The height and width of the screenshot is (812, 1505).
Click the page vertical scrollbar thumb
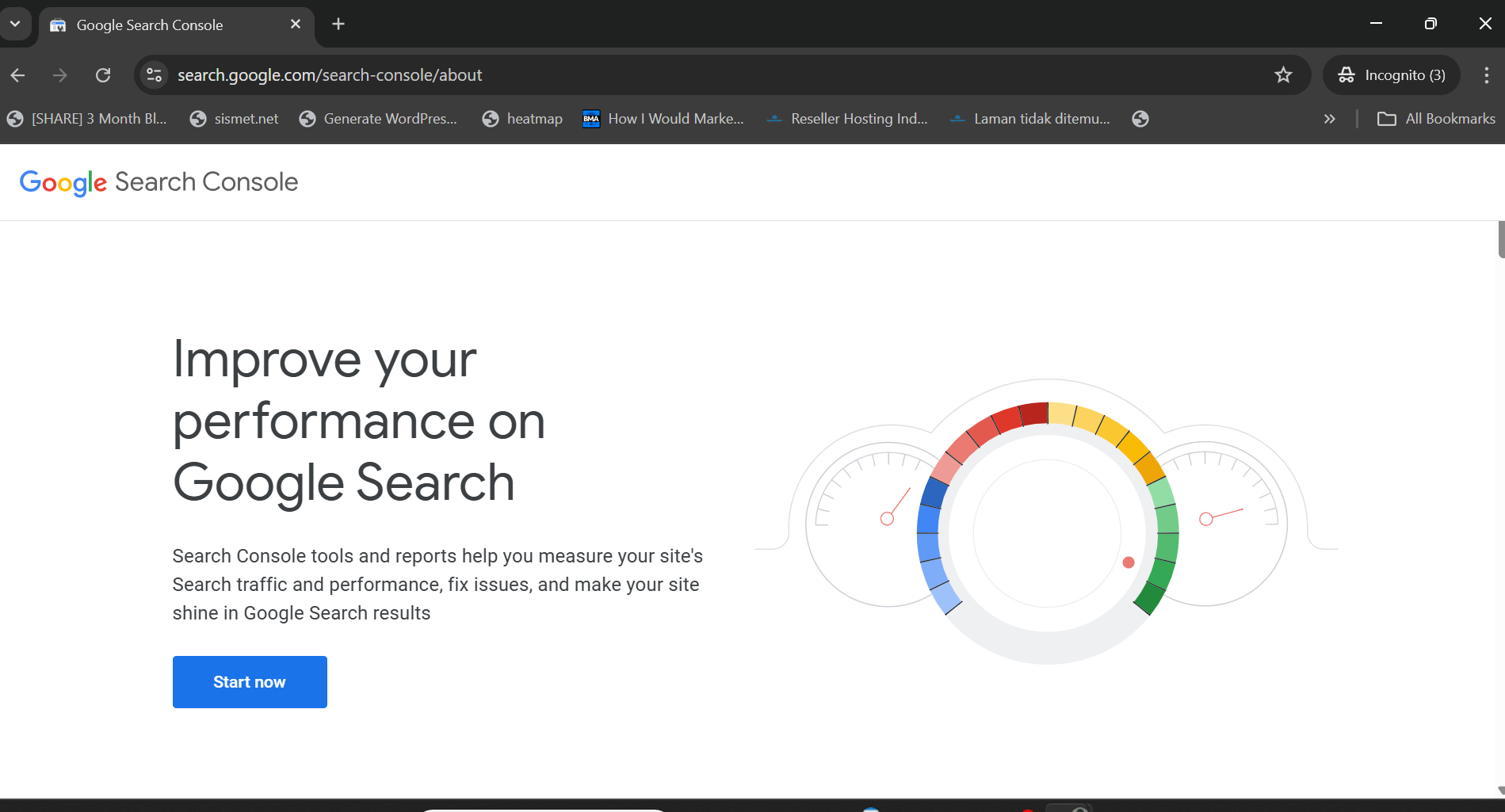1501,240
